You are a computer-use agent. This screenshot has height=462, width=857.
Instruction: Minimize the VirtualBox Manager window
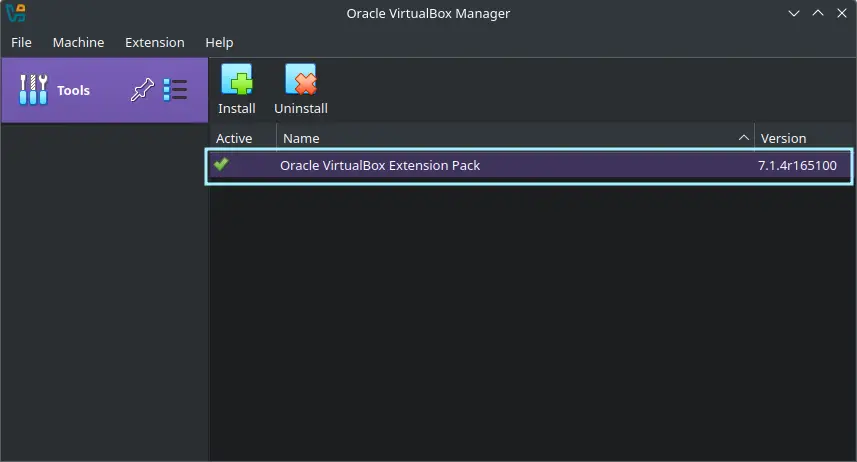point(794,13)
